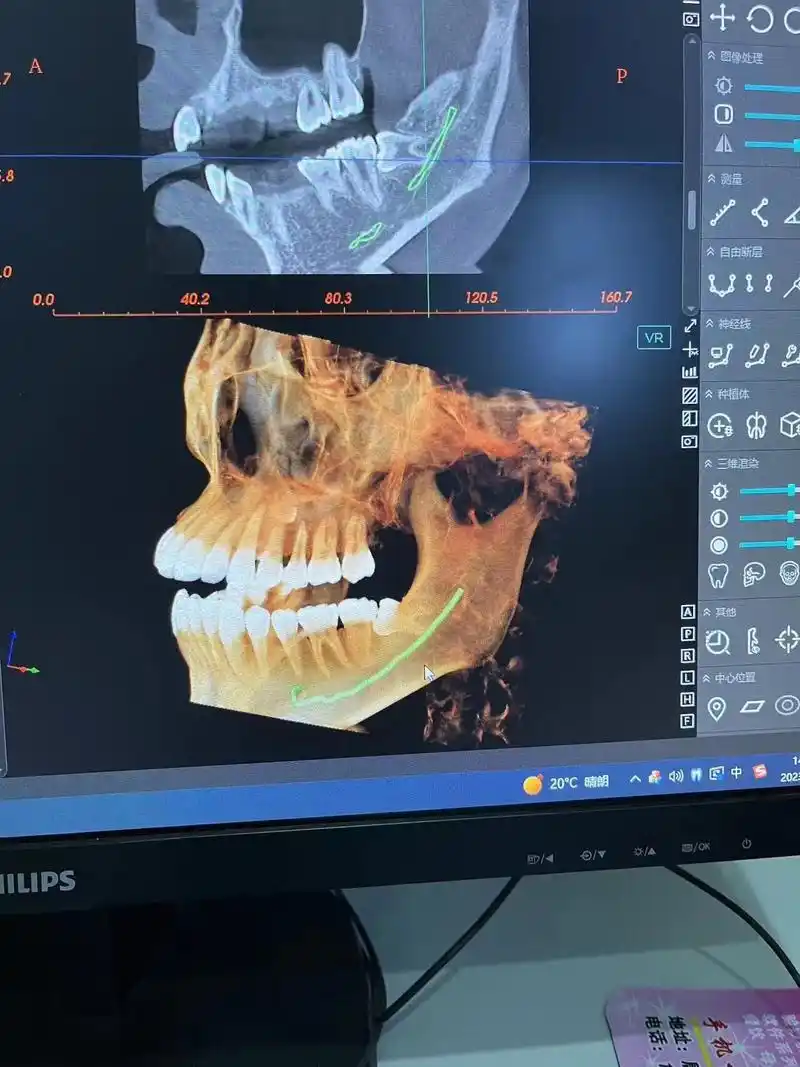Show hidden tray icons with taskbar chevron

pyautogui.click(x=633, y=777)
